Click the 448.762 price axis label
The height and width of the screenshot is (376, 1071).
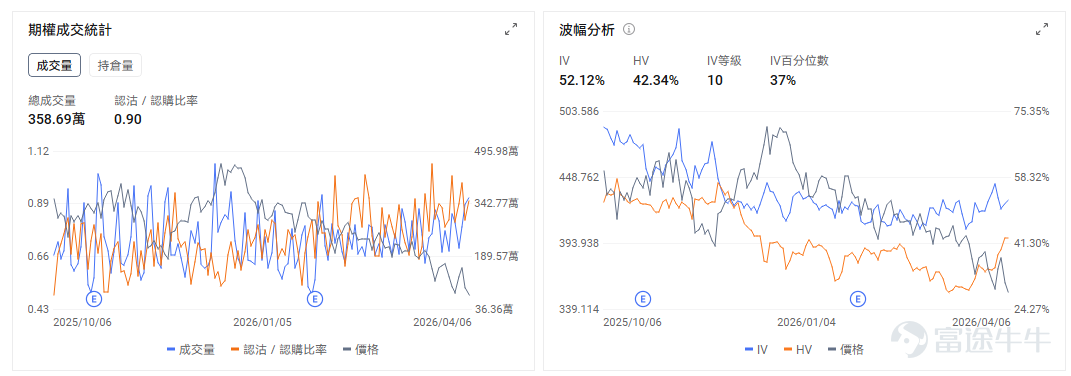[579, 177]
